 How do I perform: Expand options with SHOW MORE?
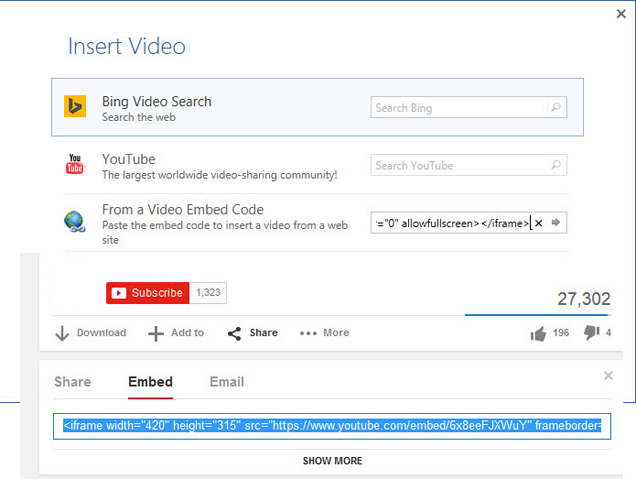click(x=332, y=461)
